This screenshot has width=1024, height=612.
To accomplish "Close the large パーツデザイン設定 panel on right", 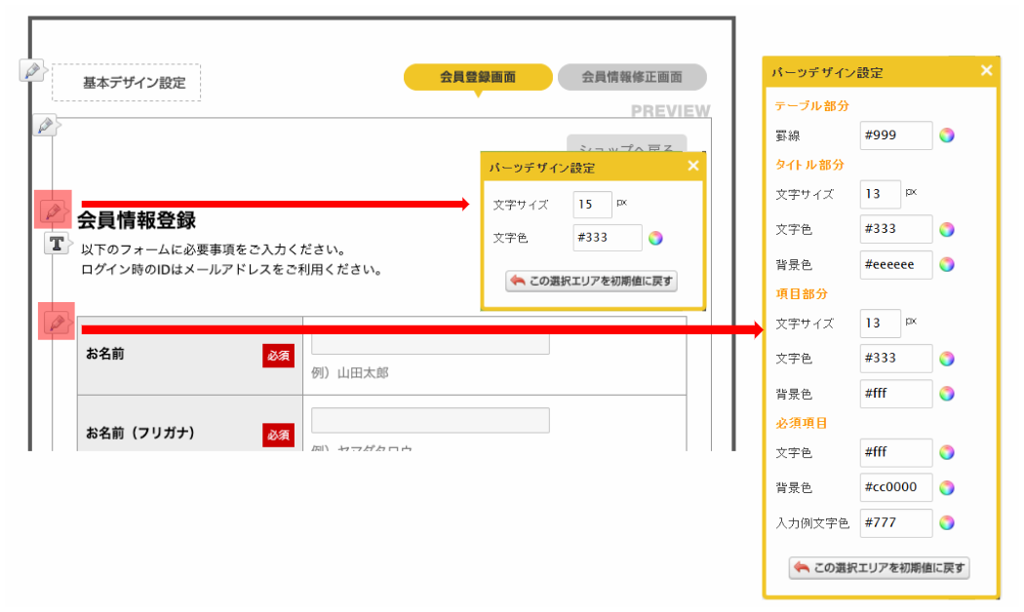I will tap(986, 71).
